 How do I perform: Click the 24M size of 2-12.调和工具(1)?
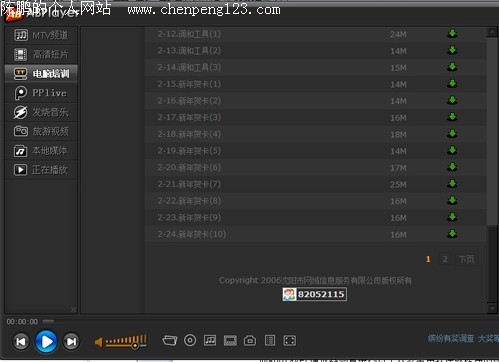click(398, 34)
